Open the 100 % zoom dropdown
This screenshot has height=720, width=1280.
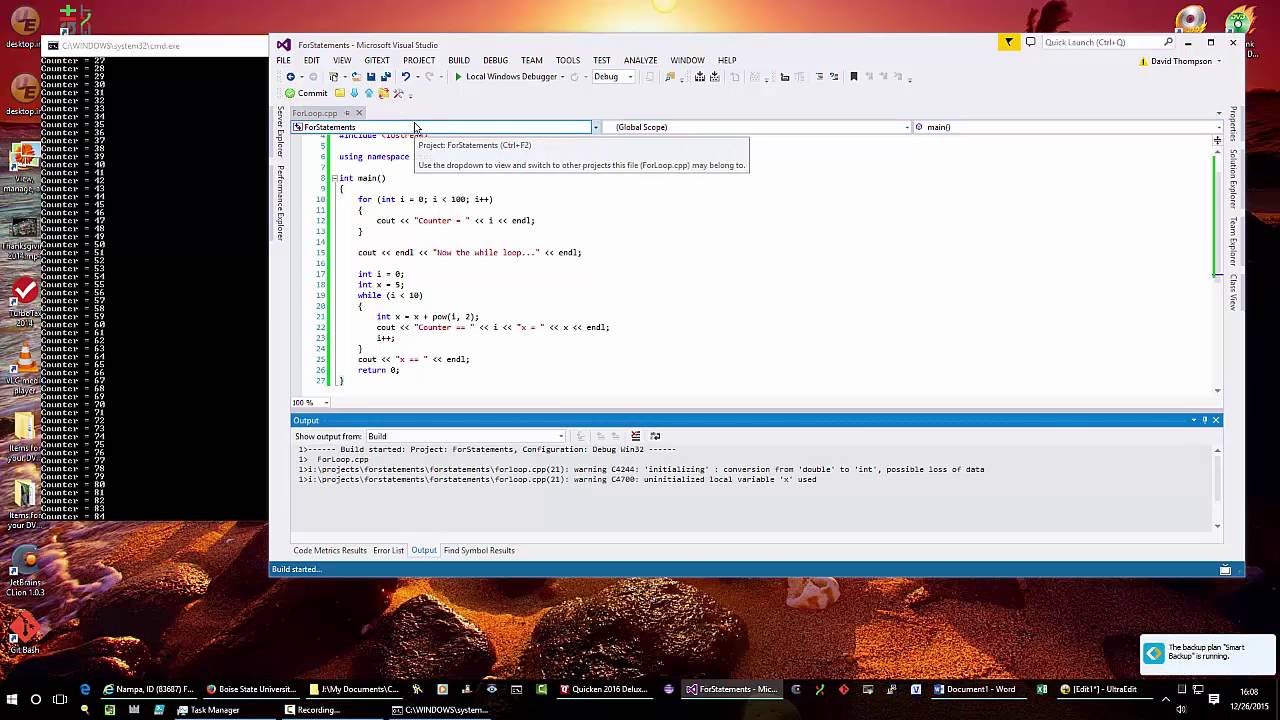pyautogui.click(x=325, y=403)
